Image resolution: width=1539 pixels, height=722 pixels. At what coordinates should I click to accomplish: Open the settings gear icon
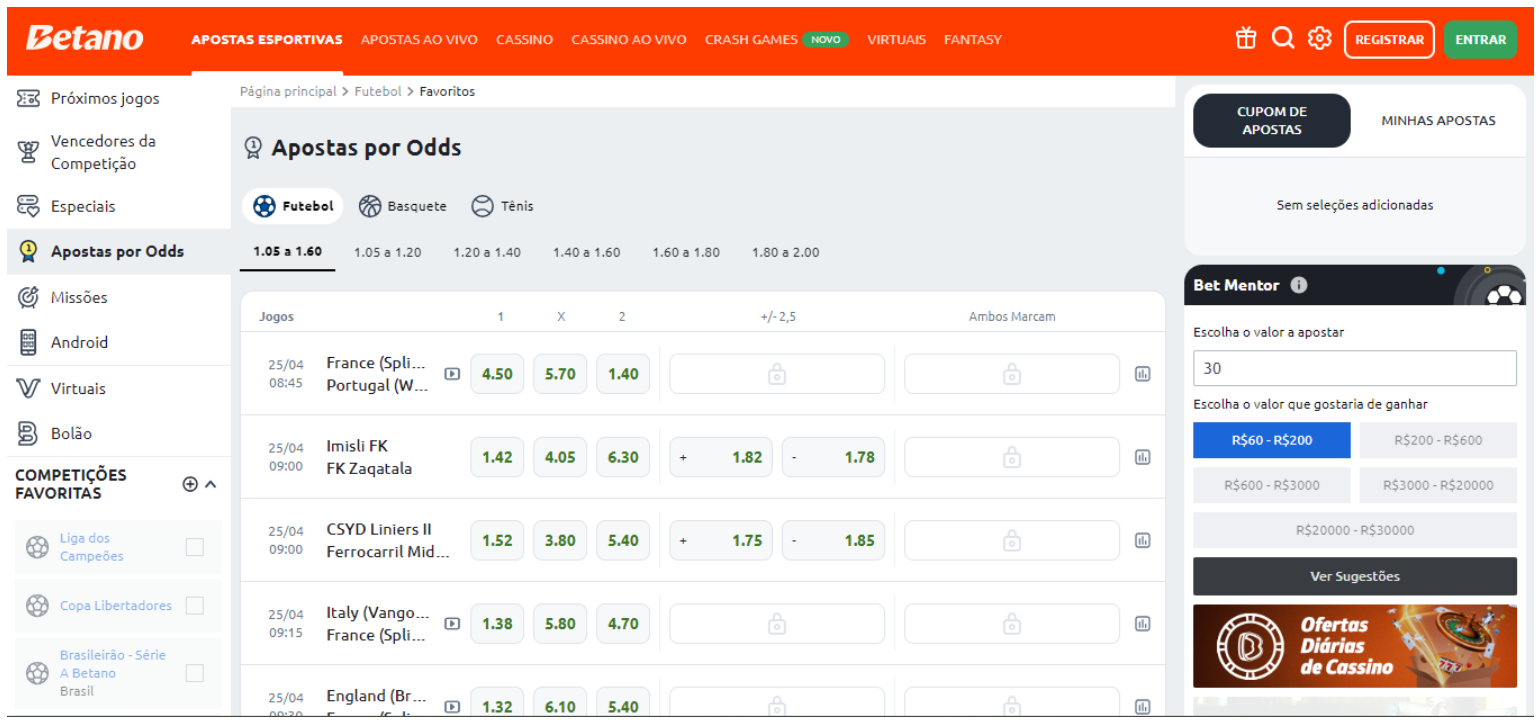coord(1320,38)
